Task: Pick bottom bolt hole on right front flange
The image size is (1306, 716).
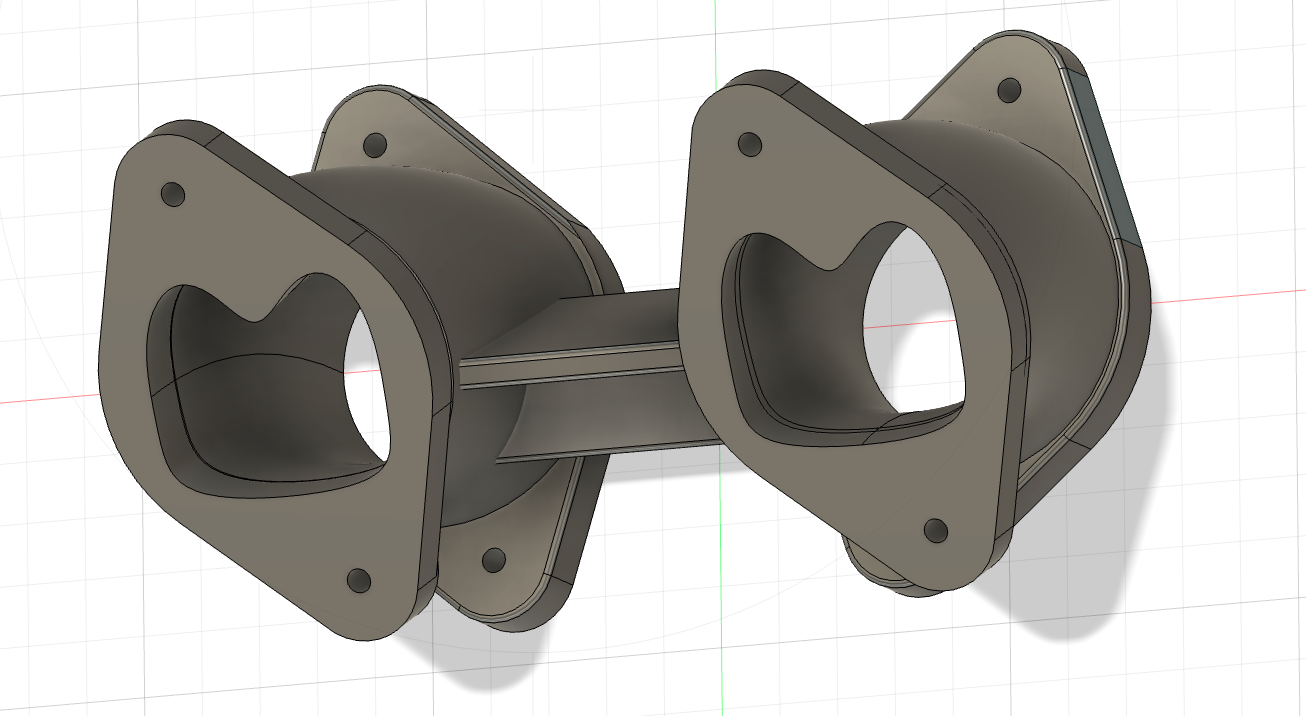Action: pyautogui.click(x=936, y=530)
